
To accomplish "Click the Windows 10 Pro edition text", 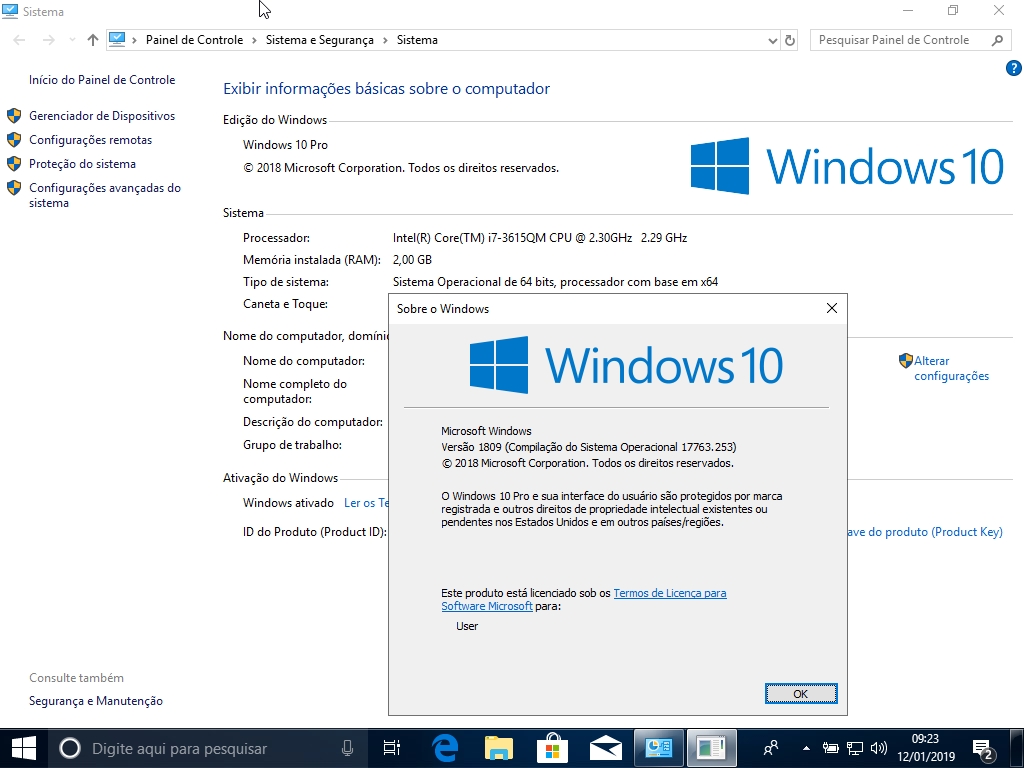I will 285,144.
